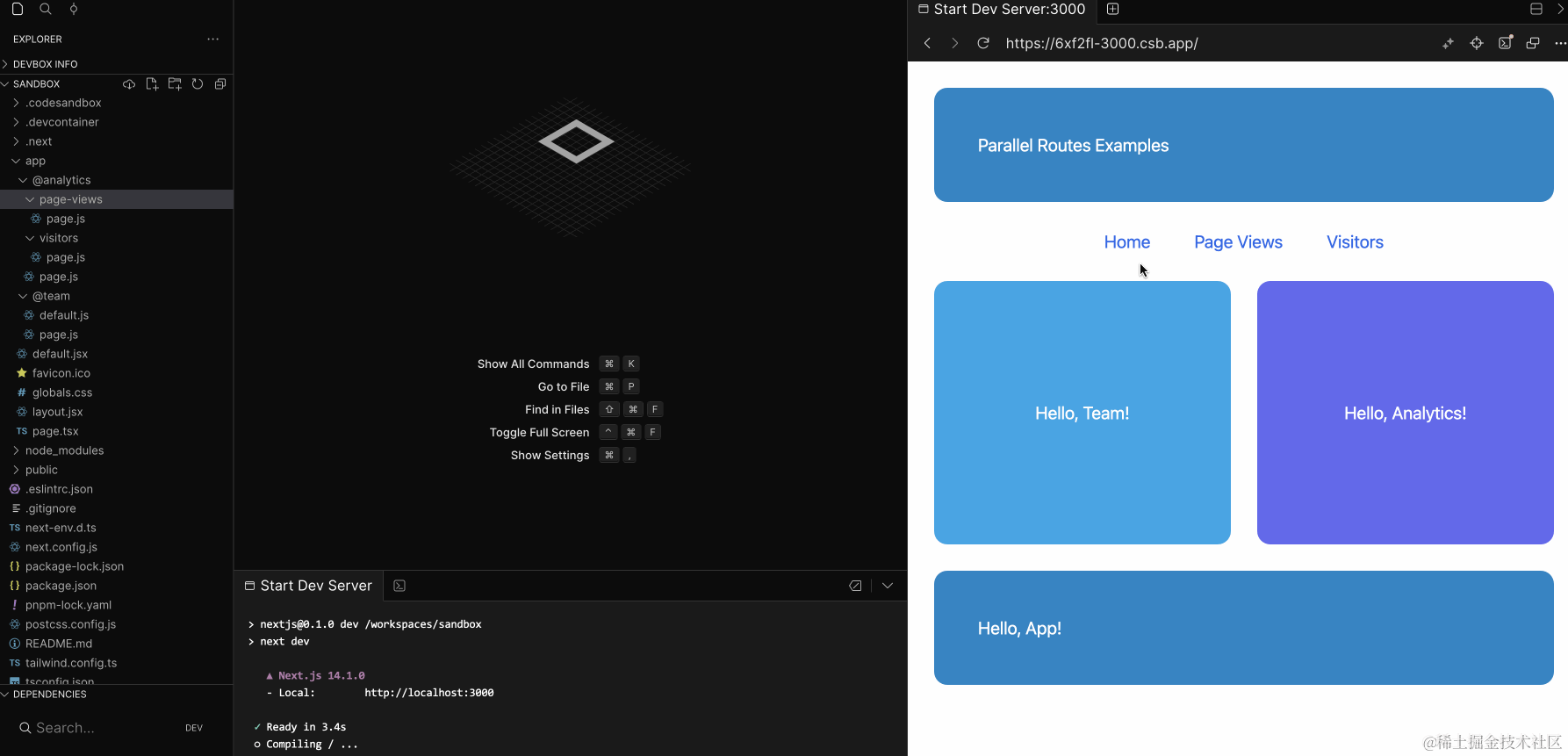
Task: Reload the preview browser page
Action: click(x=983, y=43)
